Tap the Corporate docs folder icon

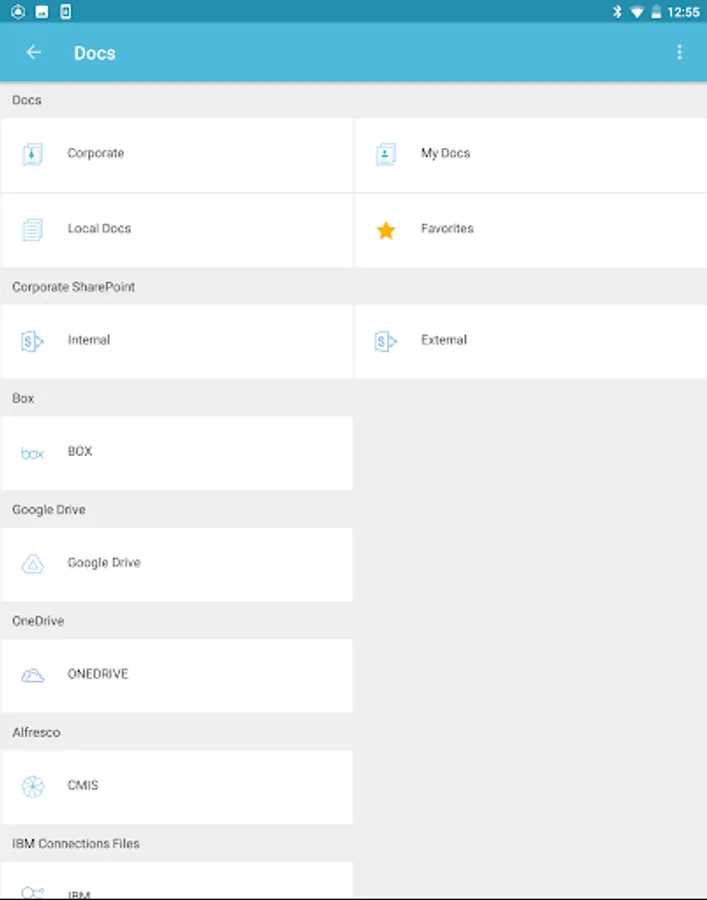point(32,154)
